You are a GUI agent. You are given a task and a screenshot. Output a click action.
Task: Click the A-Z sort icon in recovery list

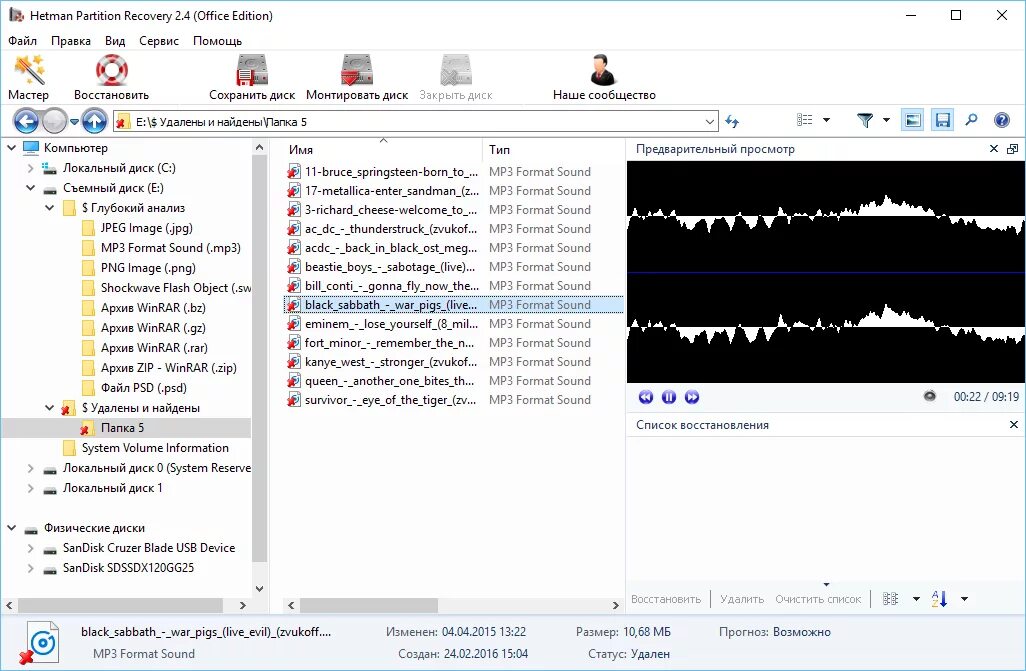[939, 598]
